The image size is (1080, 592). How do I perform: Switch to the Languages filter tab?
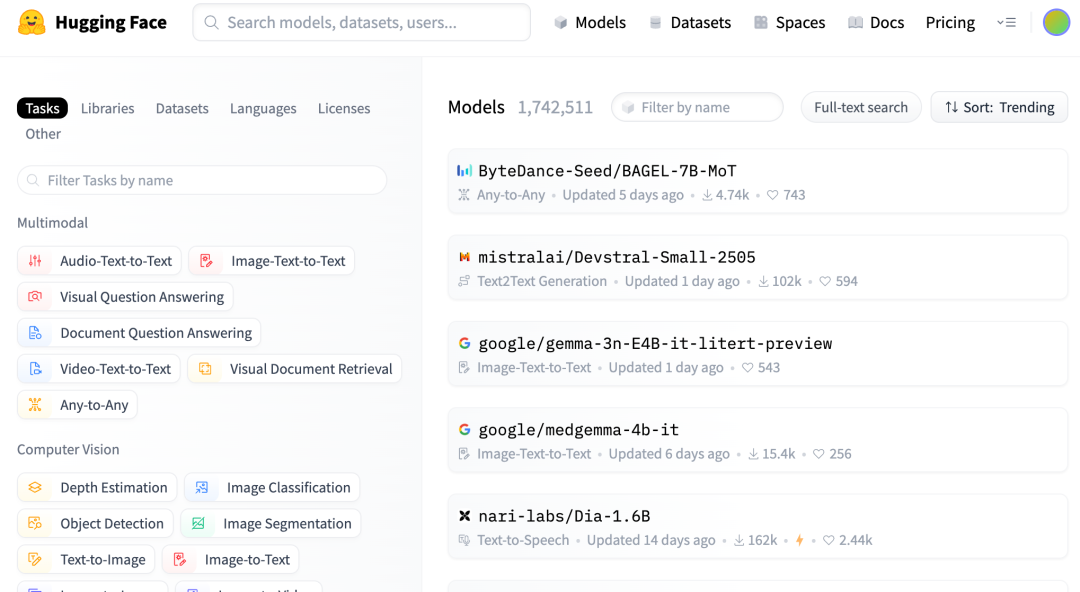click(x=263, y=108)
